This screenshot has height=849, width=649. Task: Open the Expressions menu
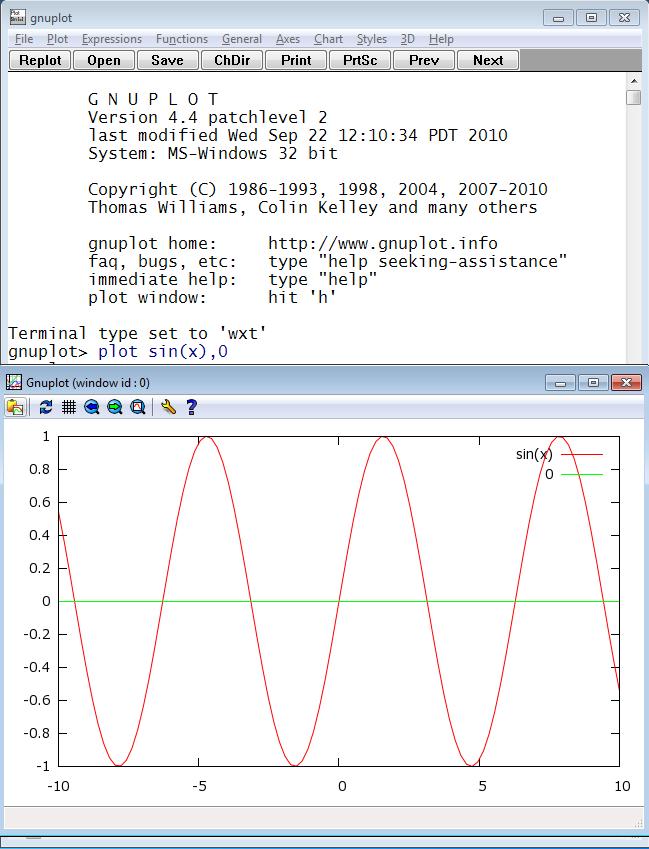pyautogui.click(x=112, y=39)
